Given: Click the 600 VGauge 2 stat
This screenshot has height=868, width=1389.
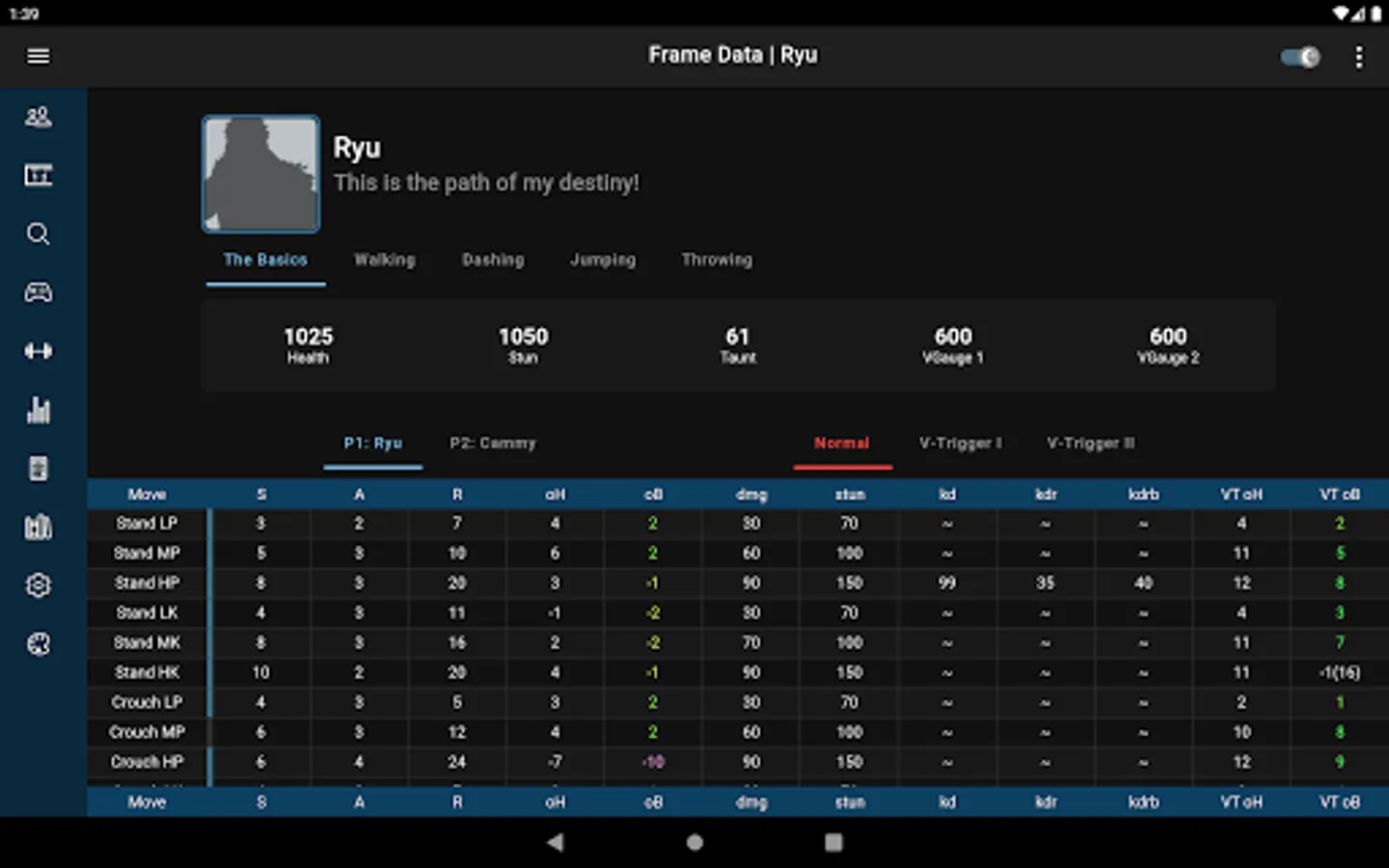Looking at the screenshot, I should click(x=1168, y=344).
